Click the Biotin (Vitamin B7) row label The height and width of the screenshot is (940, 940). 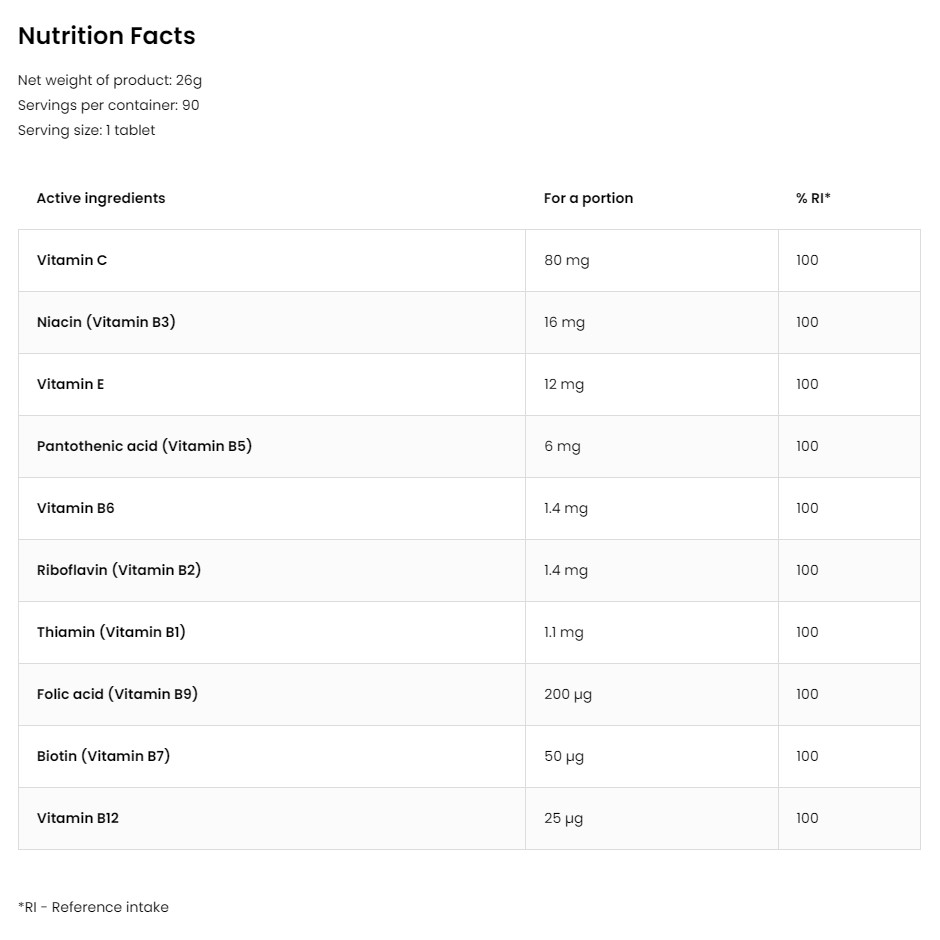[x=103, y=756]
